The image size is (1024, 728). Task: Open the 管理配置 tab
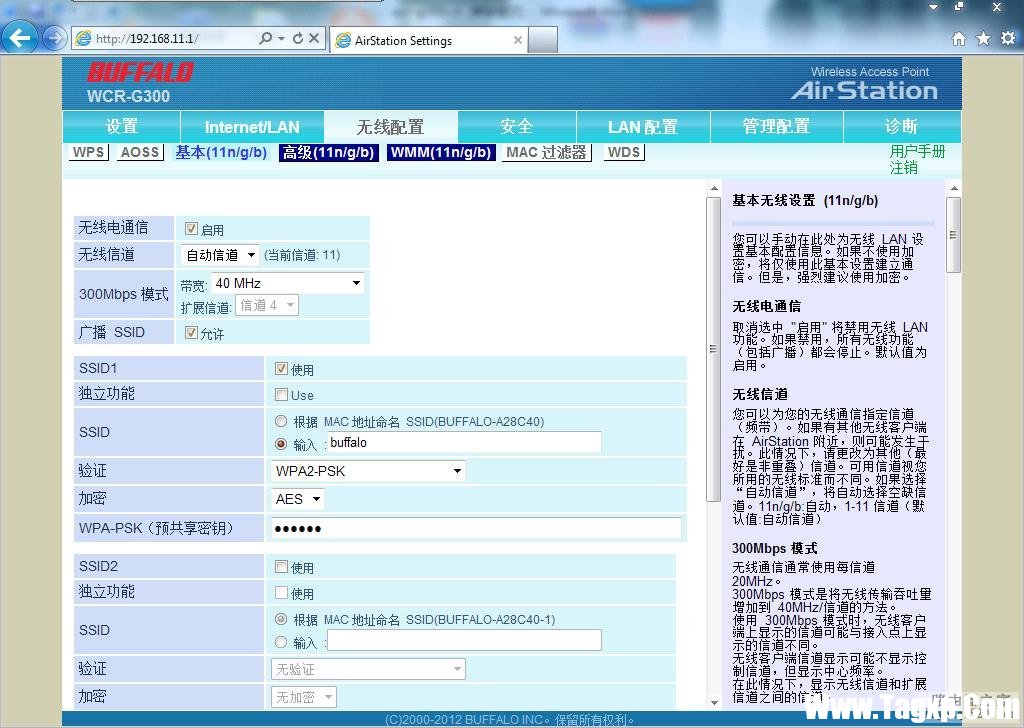(x=776, y=127)
